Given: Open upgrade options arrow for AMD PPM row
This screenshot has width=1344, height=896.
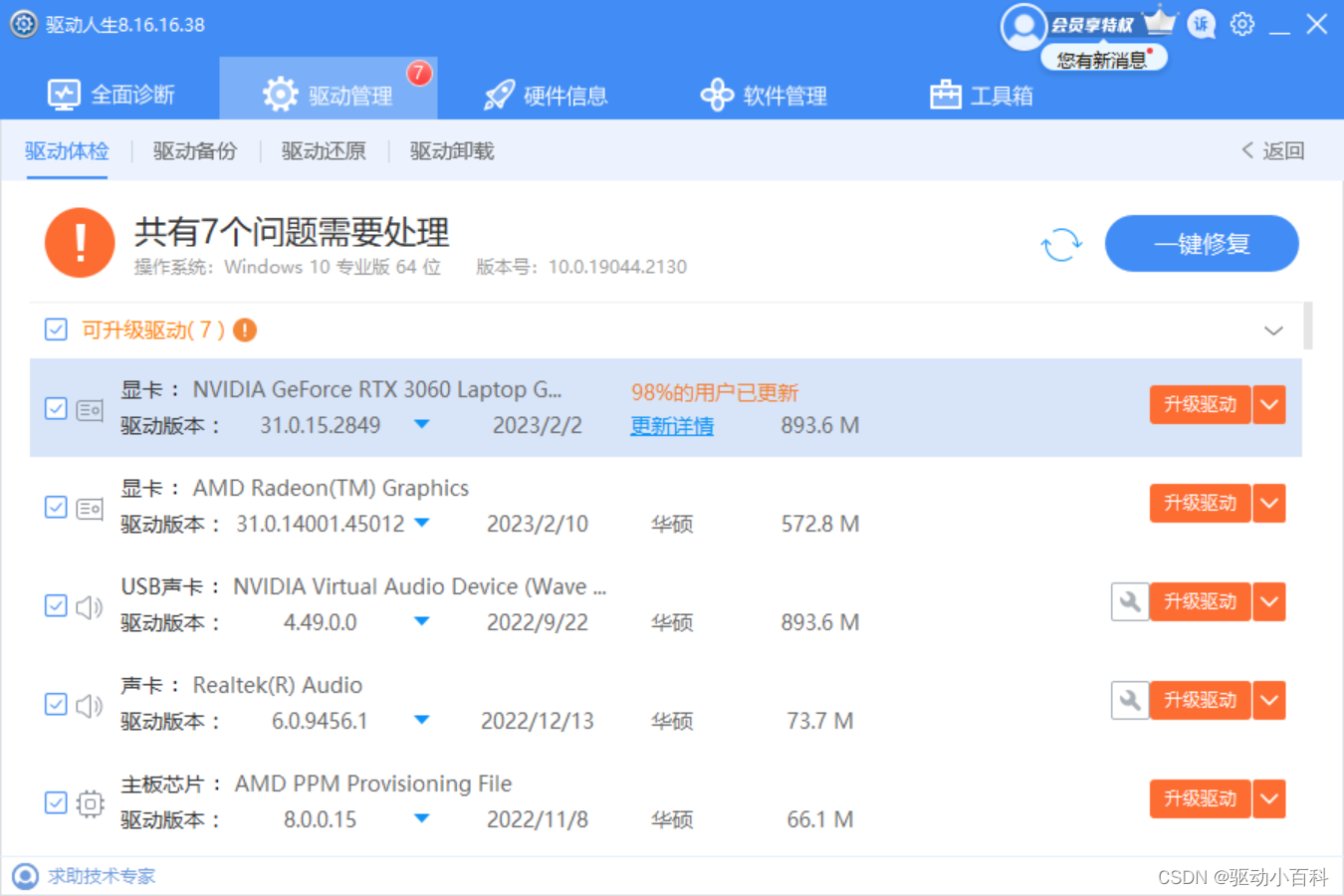Looking at the screenshot, I should (x=1269, y=798).
